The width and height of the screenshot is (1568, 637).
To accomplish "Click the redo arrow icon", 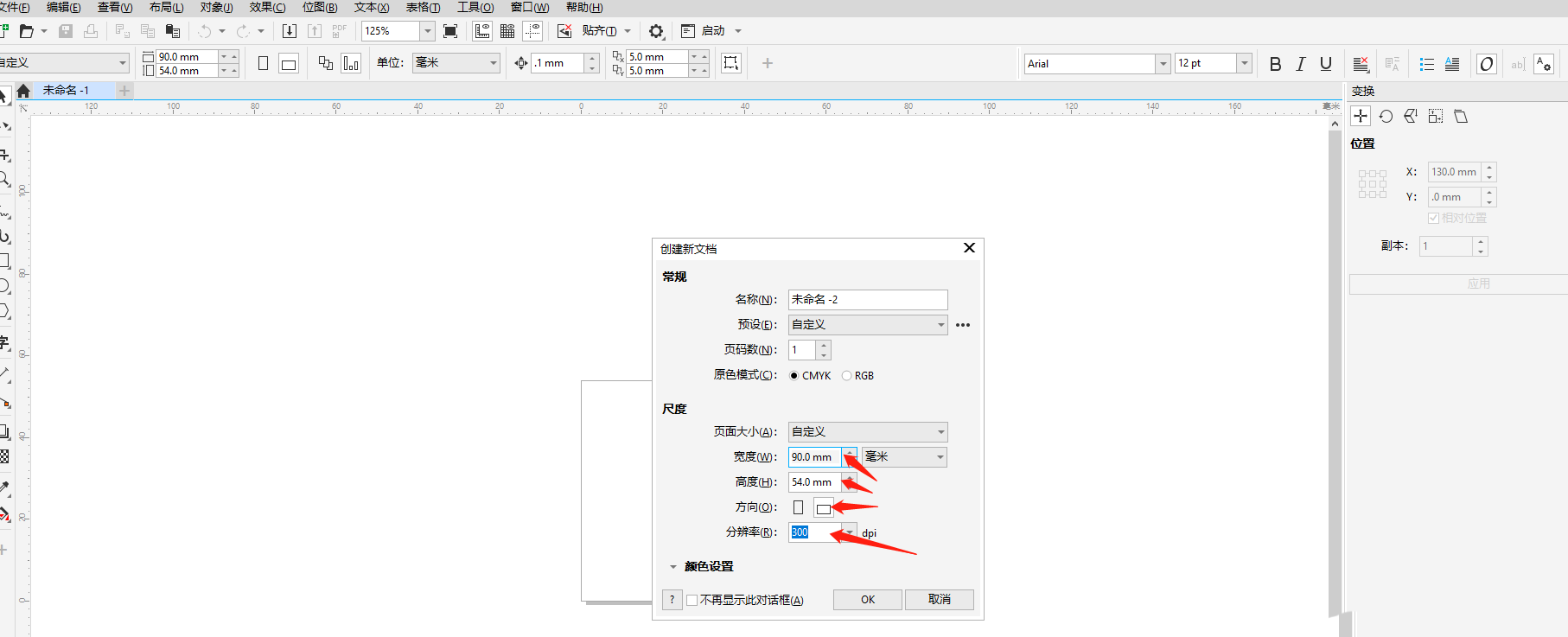I will pyautogui.click(x=243, y=31).
